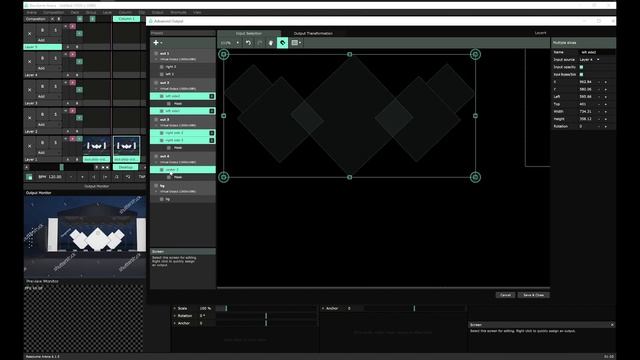Clear Layer 4 with its X button
The image size is (640, 360).
29,62
